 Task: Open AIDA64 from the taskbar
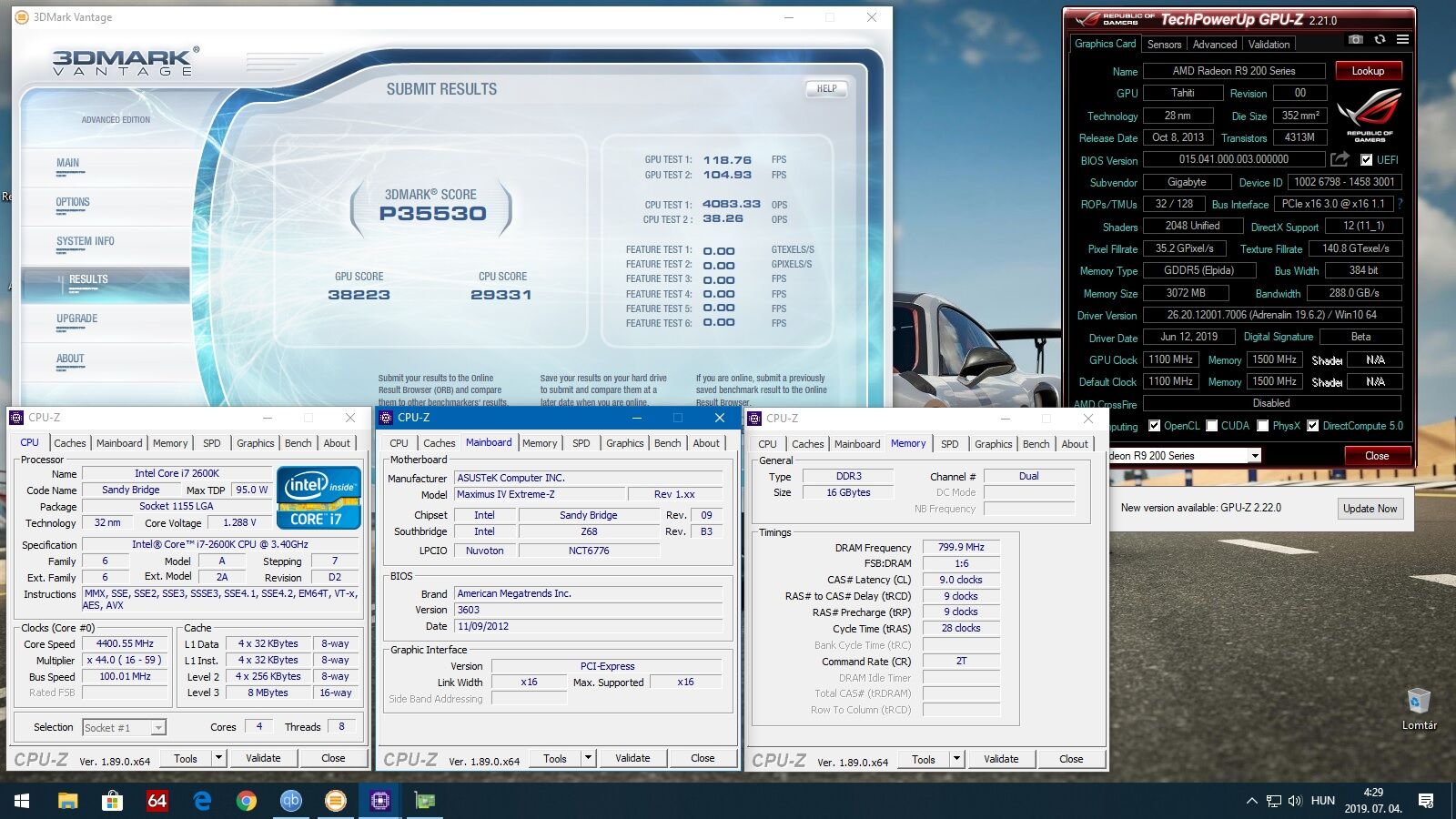click(x=157, y=801)
